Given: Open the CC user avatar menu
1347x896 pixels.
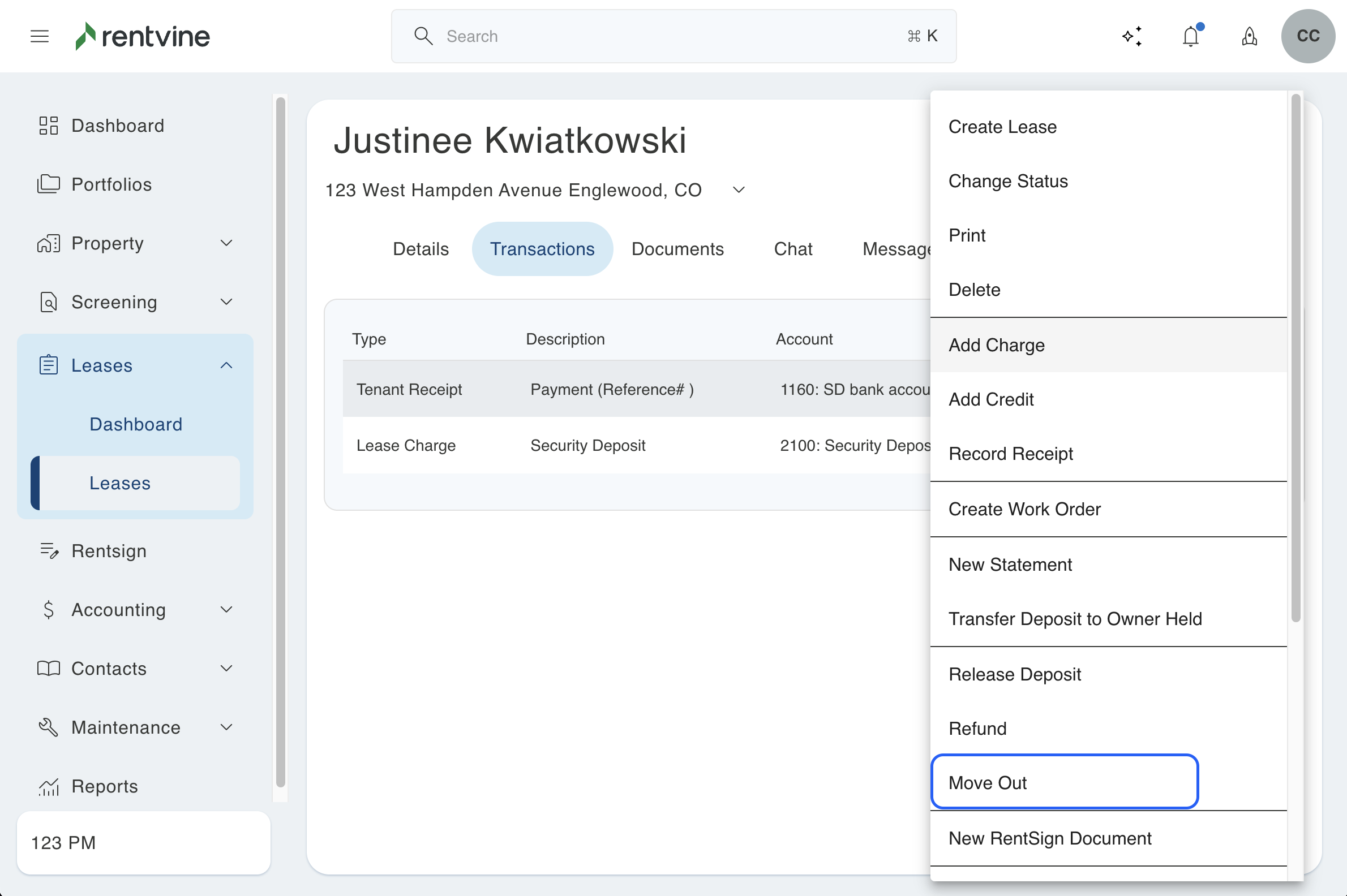Looking at the screenshot, I should pyautogui.click(x=1307, y=36).
